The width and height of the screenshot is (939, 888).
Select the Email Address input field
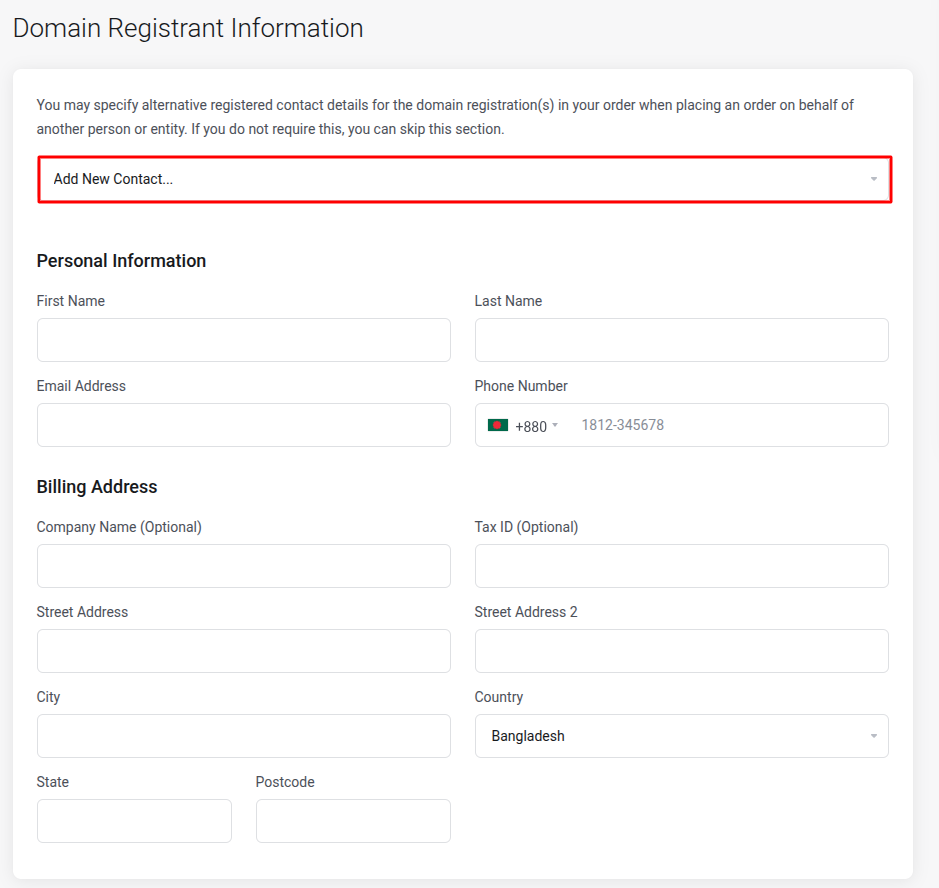pyautogui.click(x=243, y=425)
